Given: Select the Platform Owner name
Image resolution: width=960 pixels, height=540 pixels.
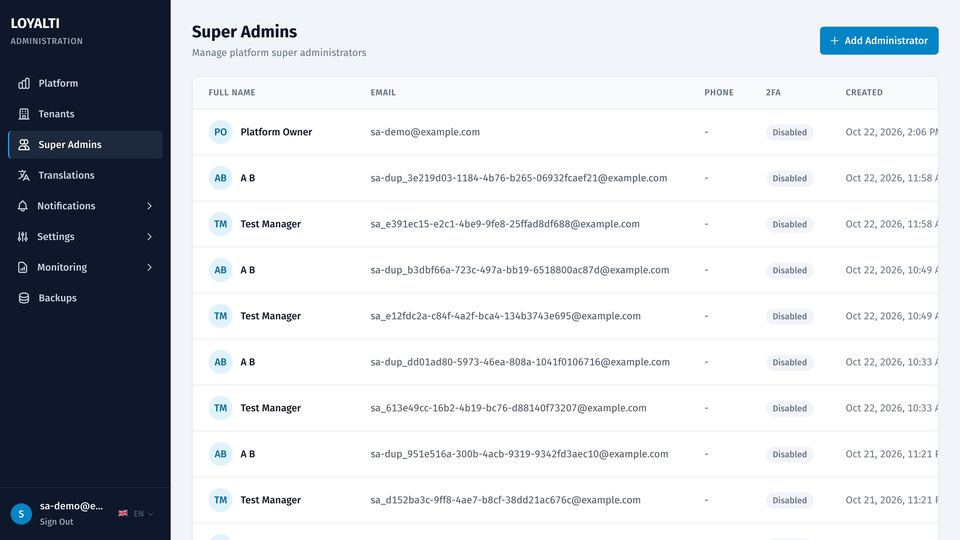Looking at the screenshot, I should pos(276,132).
